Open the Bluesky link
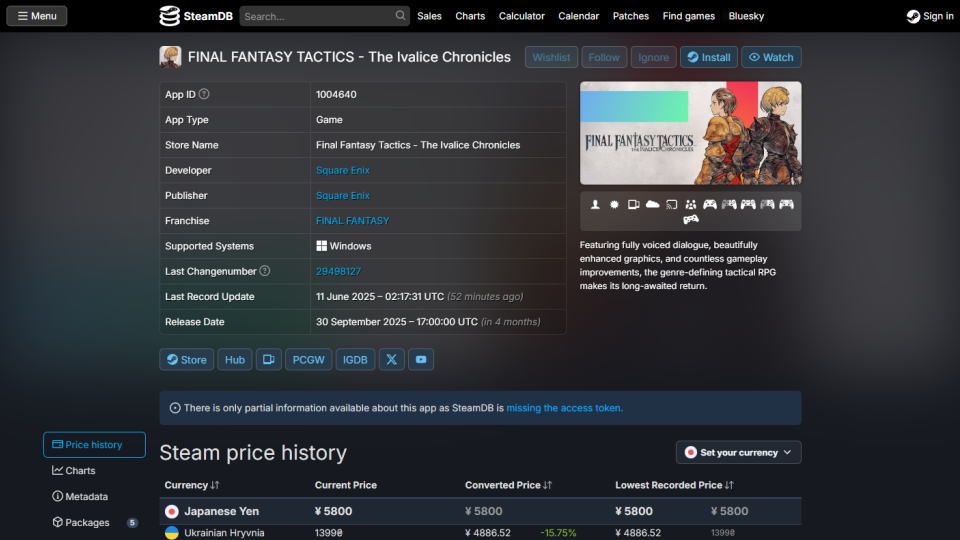 point(746,16)
